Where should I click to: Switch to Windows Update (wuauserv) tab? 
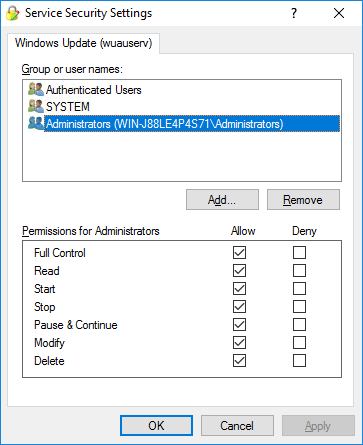click(83, 43)
